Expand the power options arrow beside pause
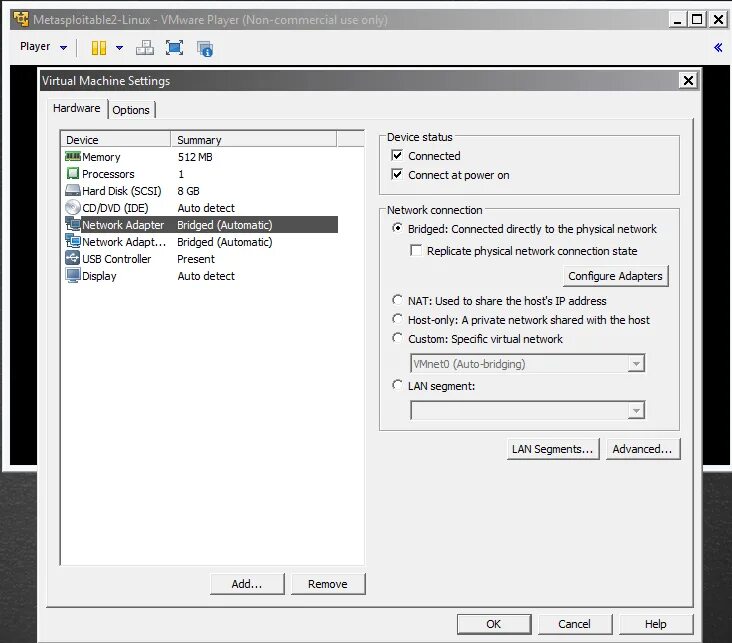 tap(119, 48)
